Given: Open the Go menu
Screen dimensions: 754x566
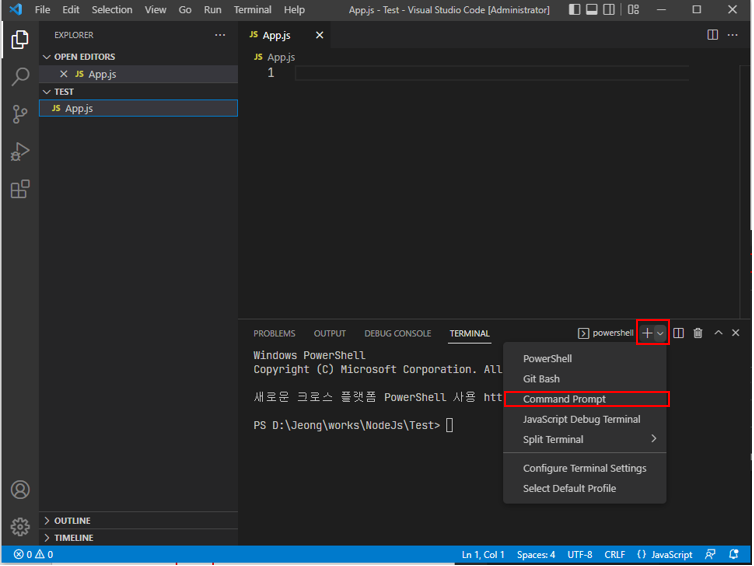Looking at the screenshot, I should pos(185,10).
